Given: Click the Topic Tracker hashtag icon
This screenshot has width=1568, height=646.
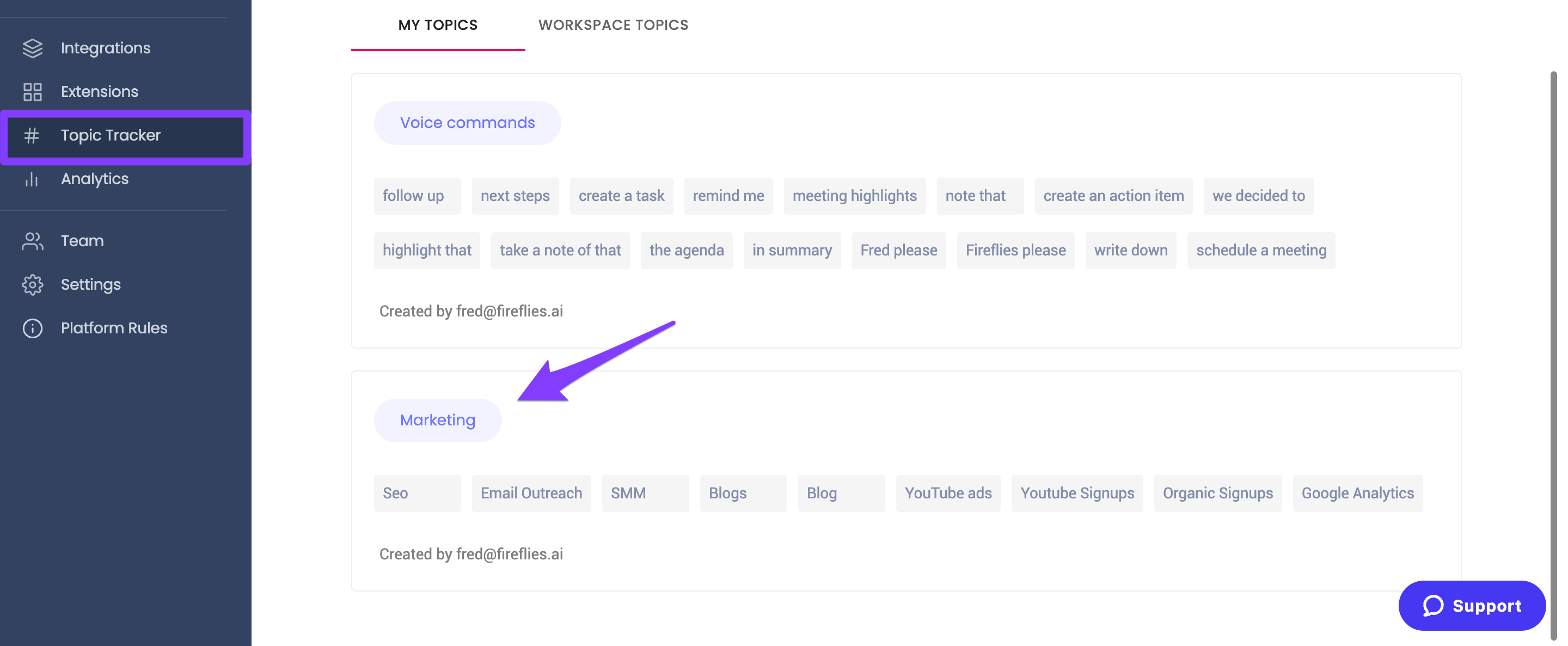Looking at the screenshot, I should click(x=32, y=135).
